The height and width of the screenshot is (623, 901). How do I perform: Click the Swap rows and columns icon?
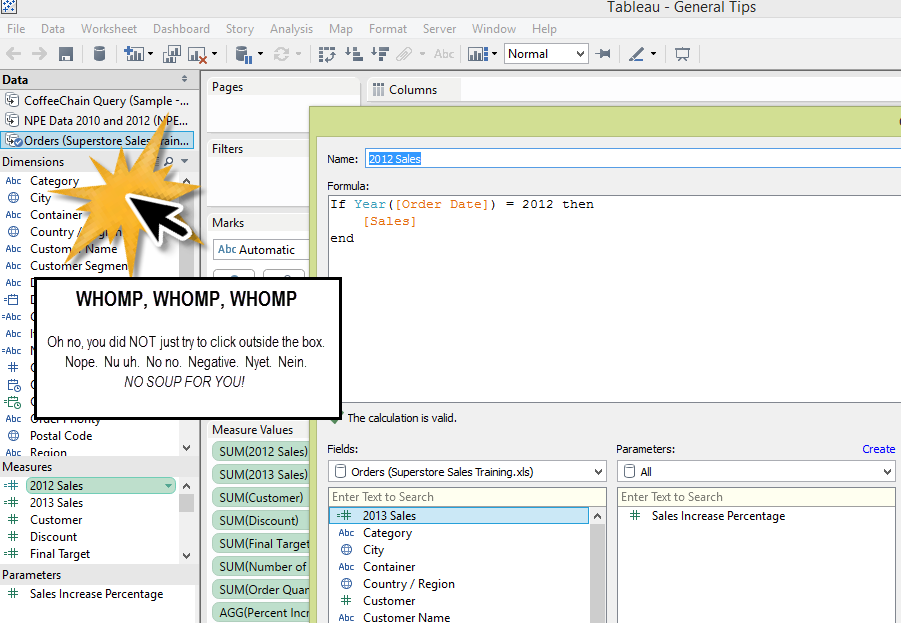point(326,54)
